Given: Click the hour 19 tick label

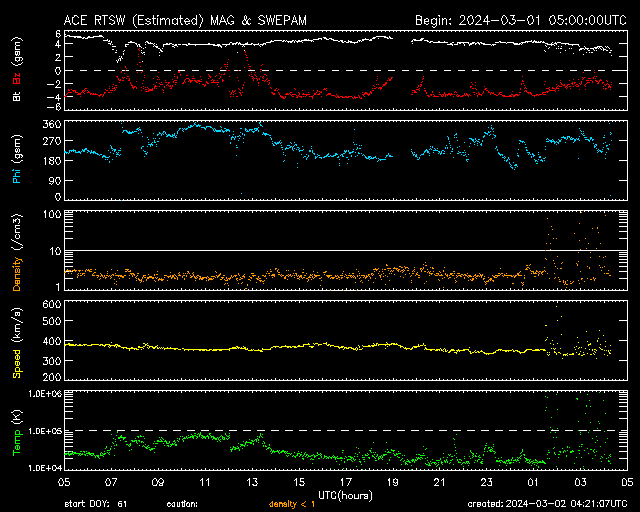Looking at the screenshot, I should pyautogui.click(x=391, y=482).
